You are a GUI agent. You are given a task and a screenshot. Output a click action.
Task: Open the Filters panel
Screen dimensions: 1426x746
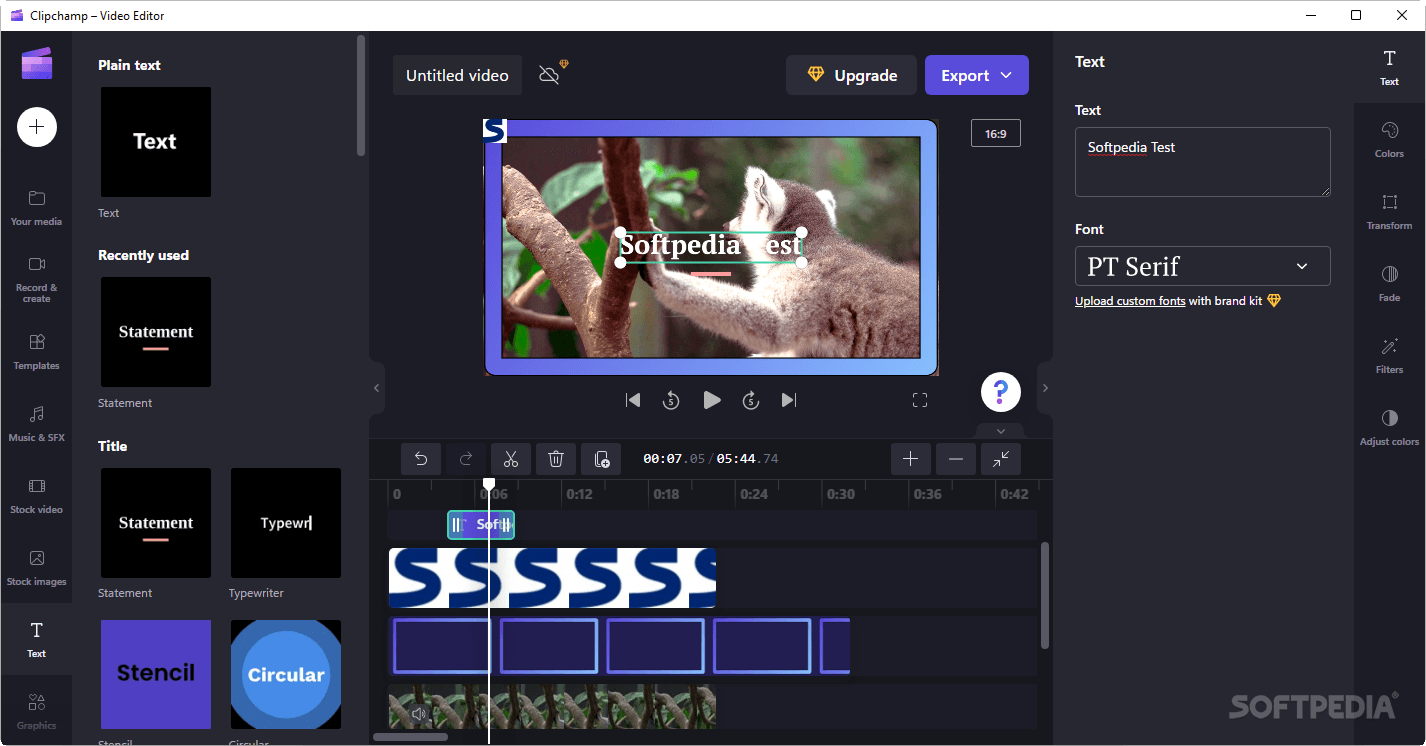pos(1389,355)
